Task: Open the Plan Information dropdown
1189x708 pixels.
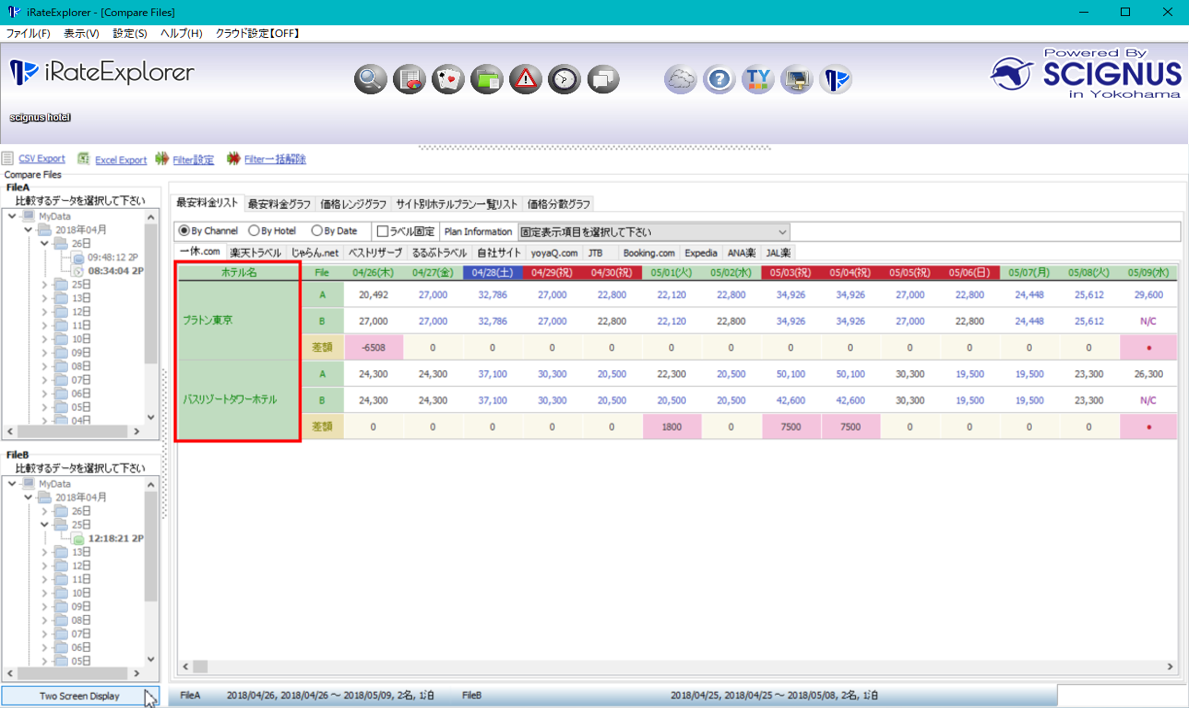Action: coord(654,231)
